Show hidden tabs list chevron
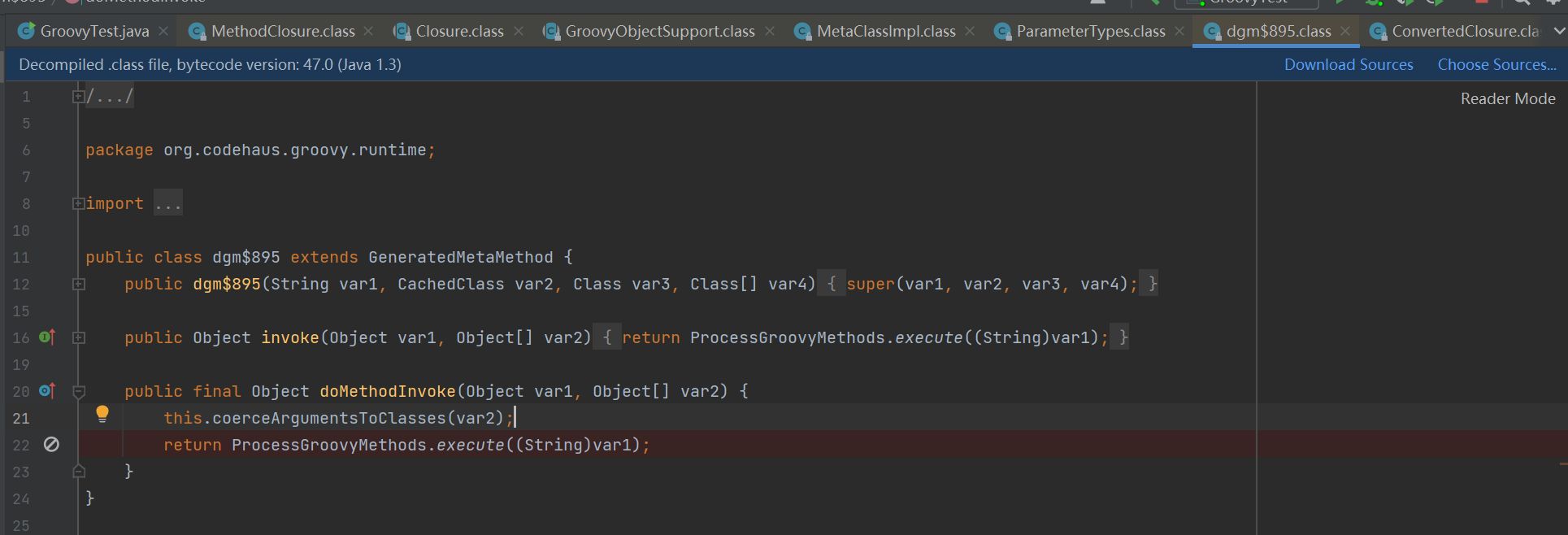 click(x=1558, y=31)
